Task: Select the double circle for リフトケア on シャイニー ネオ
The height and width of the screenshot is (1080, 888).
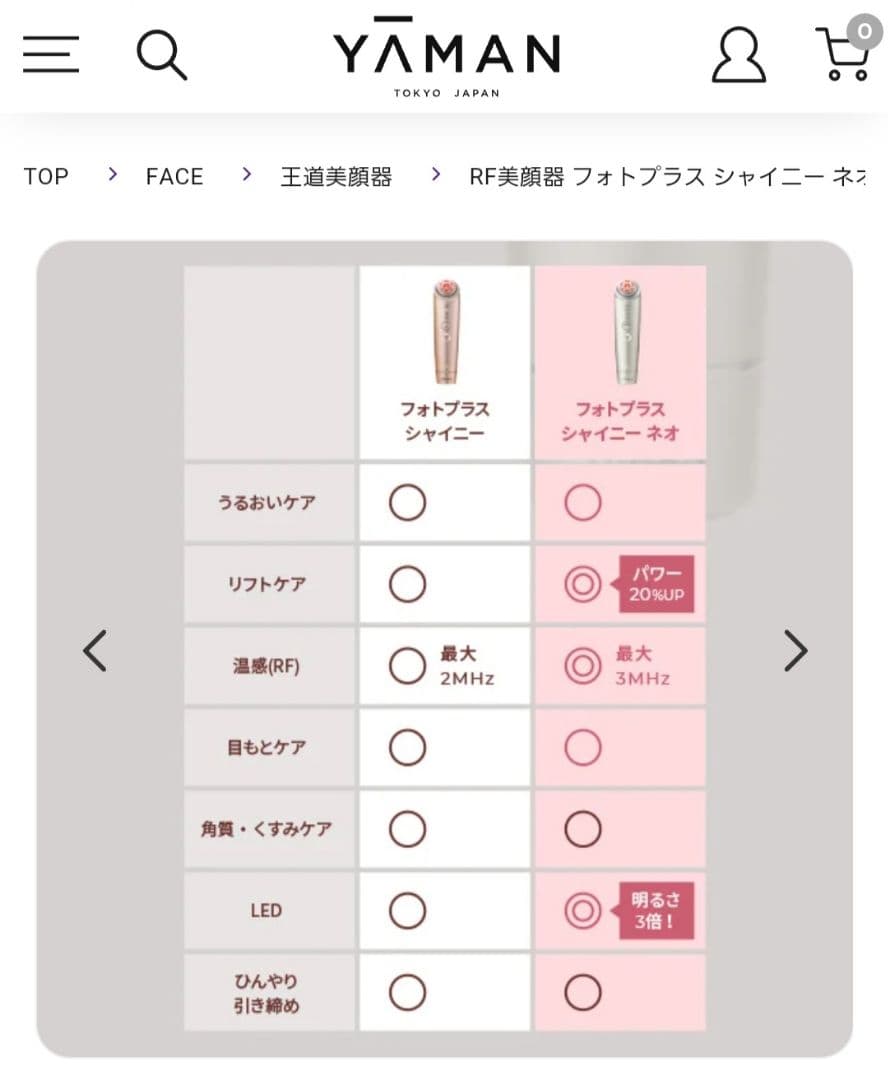Action: pyautogui.click(x=582, y=583)
